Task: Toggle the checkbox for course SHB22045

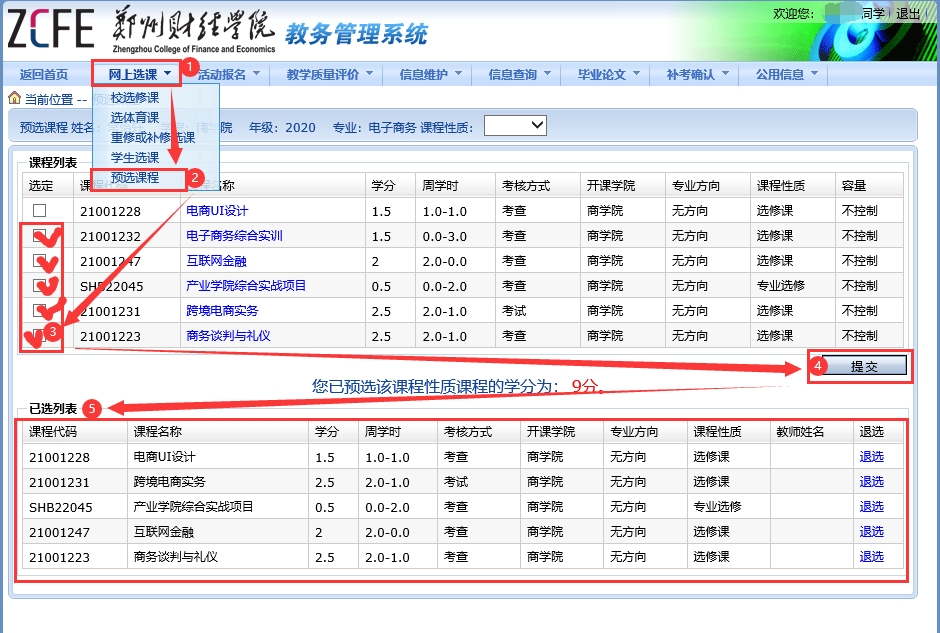Action: [x=40, y=286]
